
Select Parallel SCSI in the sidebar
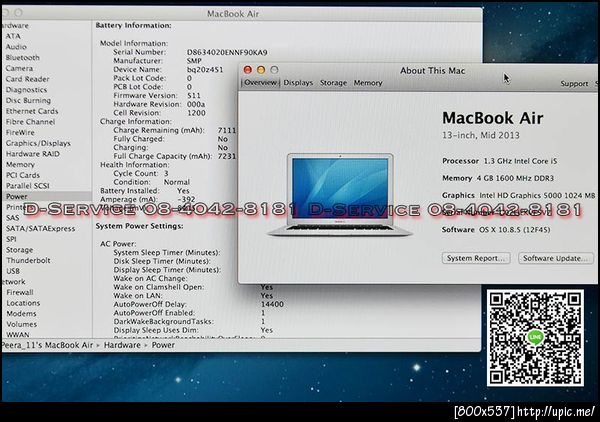tap(28, 186)
